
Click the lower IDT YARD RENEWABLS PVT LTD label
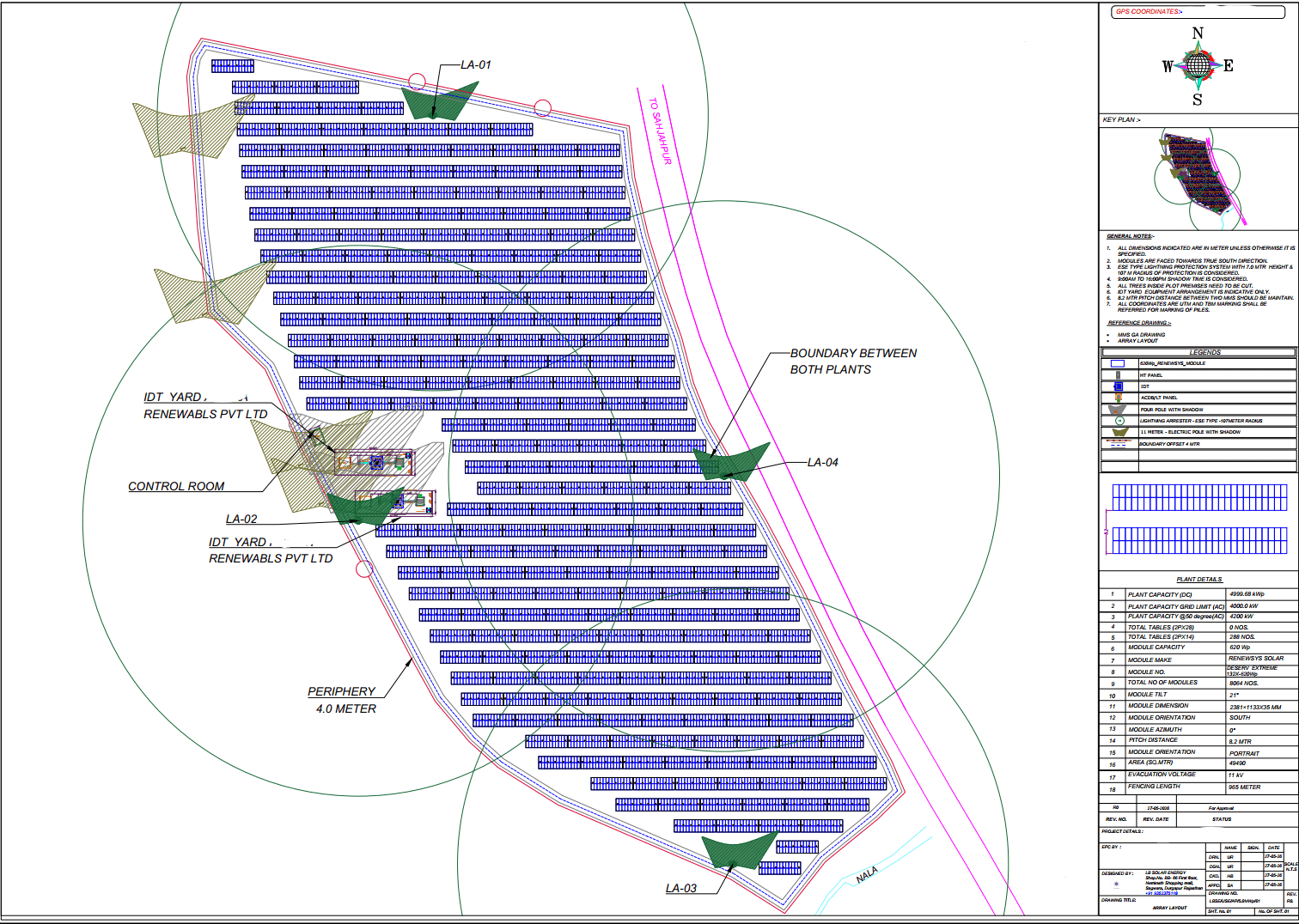pos(271,550)
